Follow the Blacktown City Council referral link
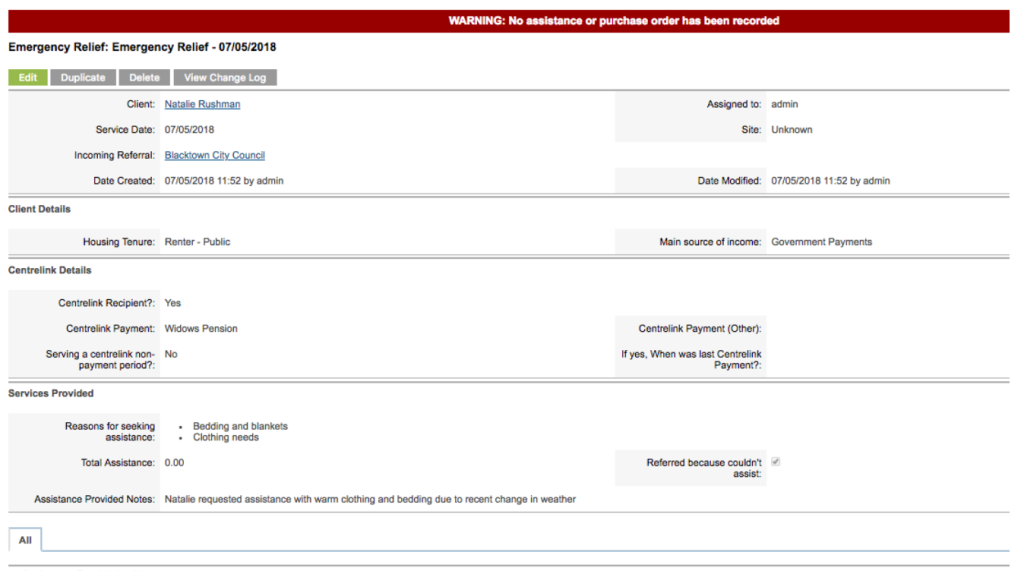 point(214,156)
